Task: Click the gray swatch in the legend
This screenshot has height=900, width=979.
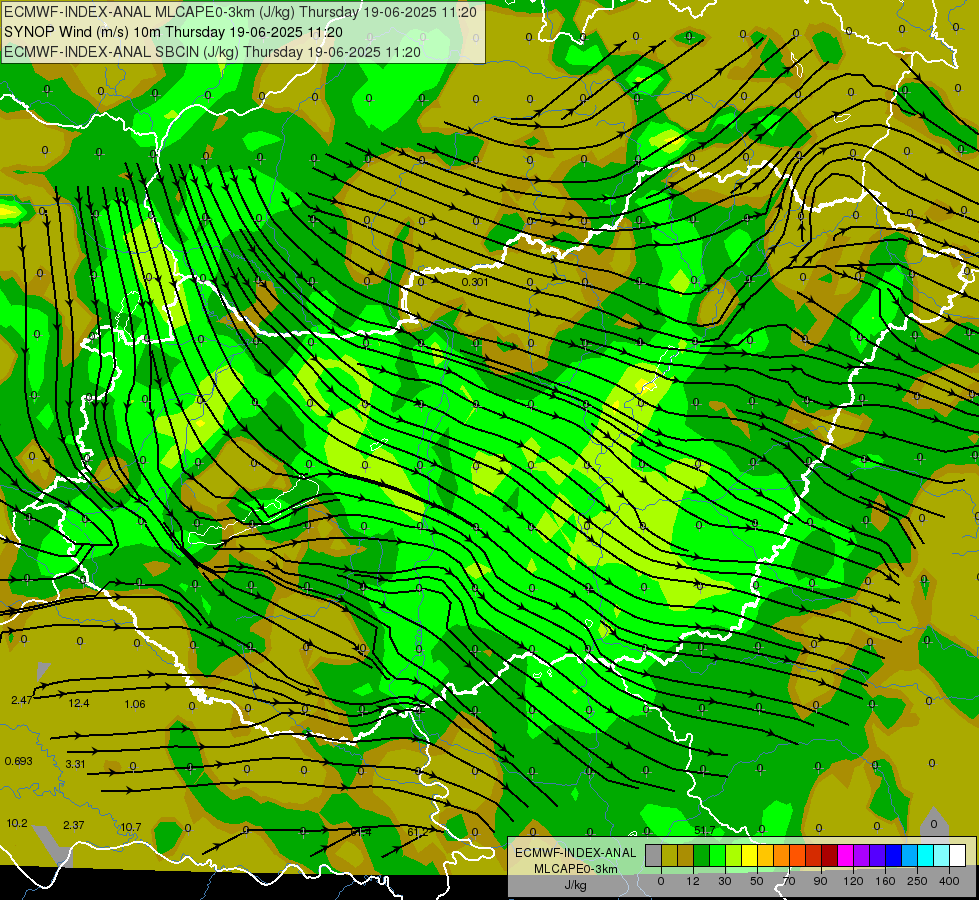Action: click(653, 856)
